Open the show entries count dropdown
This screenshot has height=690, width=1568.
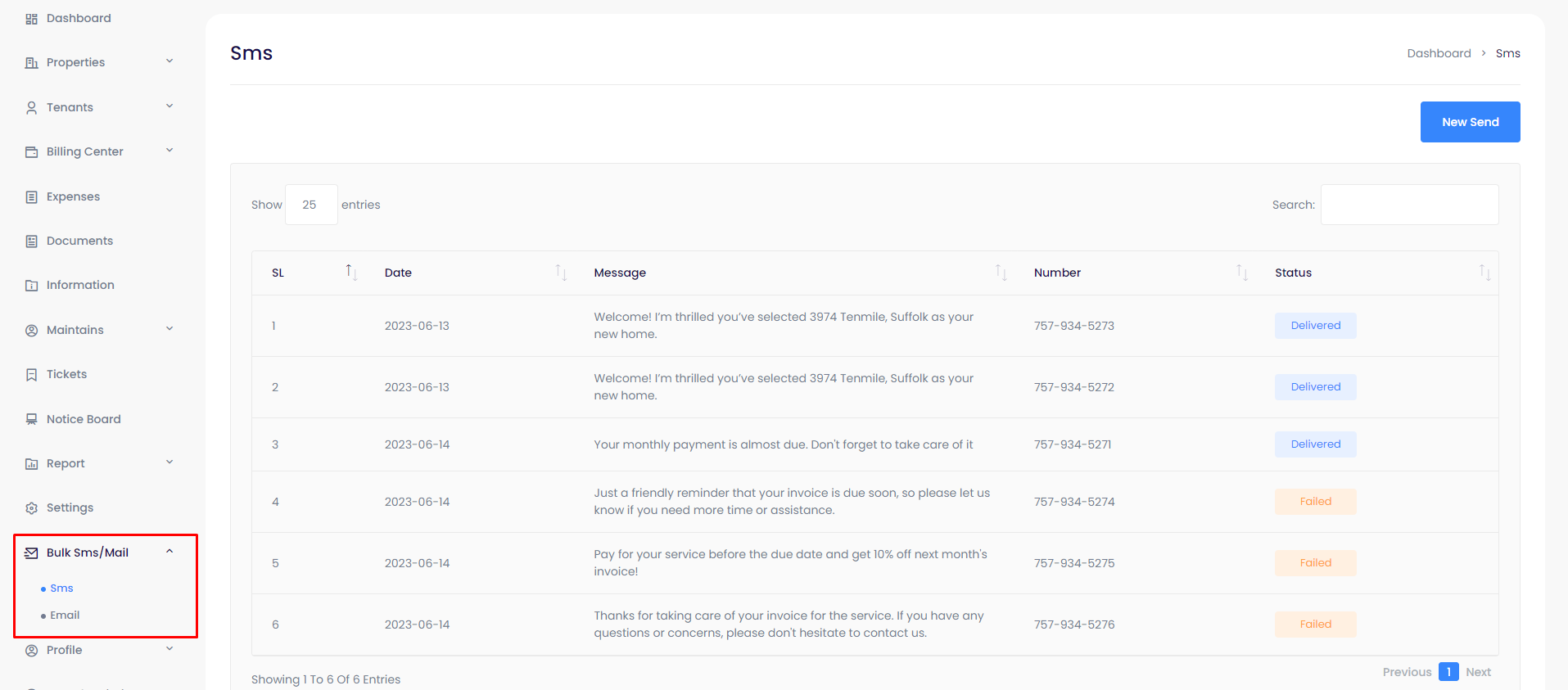point(310,205)
